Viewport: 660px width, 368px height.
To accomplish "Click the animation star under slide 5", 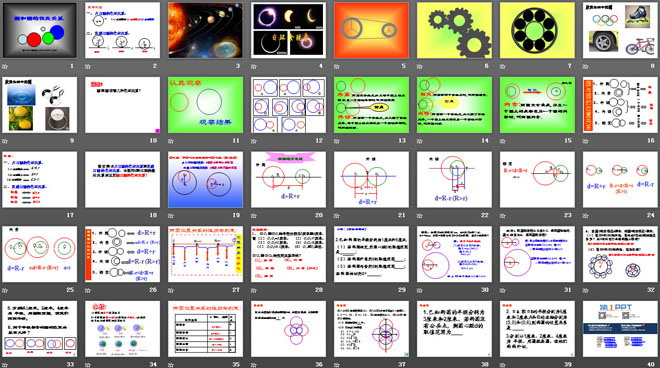I will 337,67.
